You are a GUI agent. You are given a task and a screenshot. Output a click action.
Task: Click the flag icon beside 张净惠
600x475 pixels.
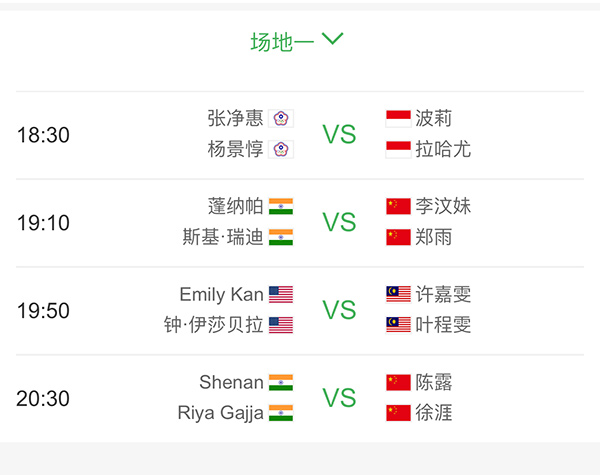[281, 118]
